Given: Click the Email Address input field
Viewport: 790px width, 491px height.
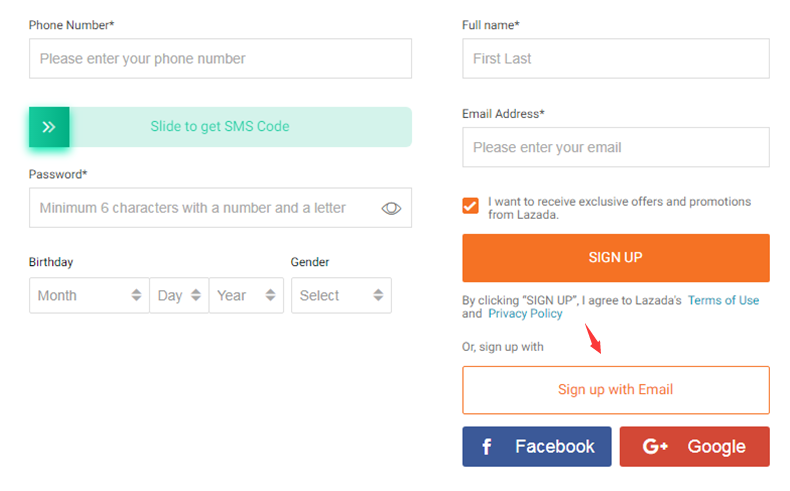Looking at the screenshot, I should (615, 147).
